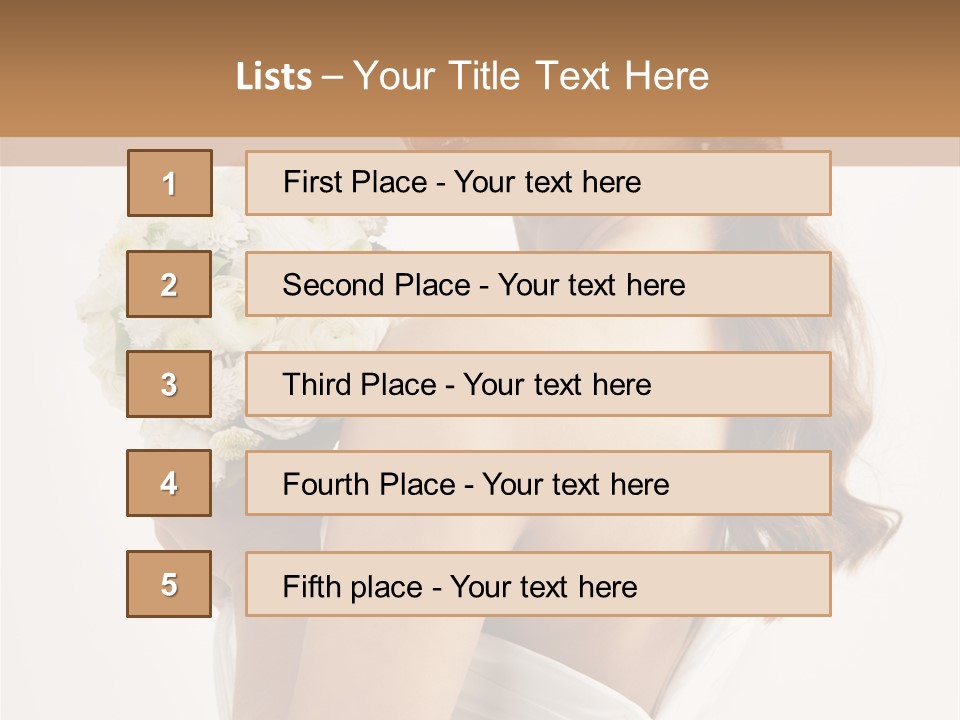Image resolution: width=960 pixels, height=720 pixels.
Task: Select 'Fourth Place - Your text here' bar
Action: (x=538, y=483)
